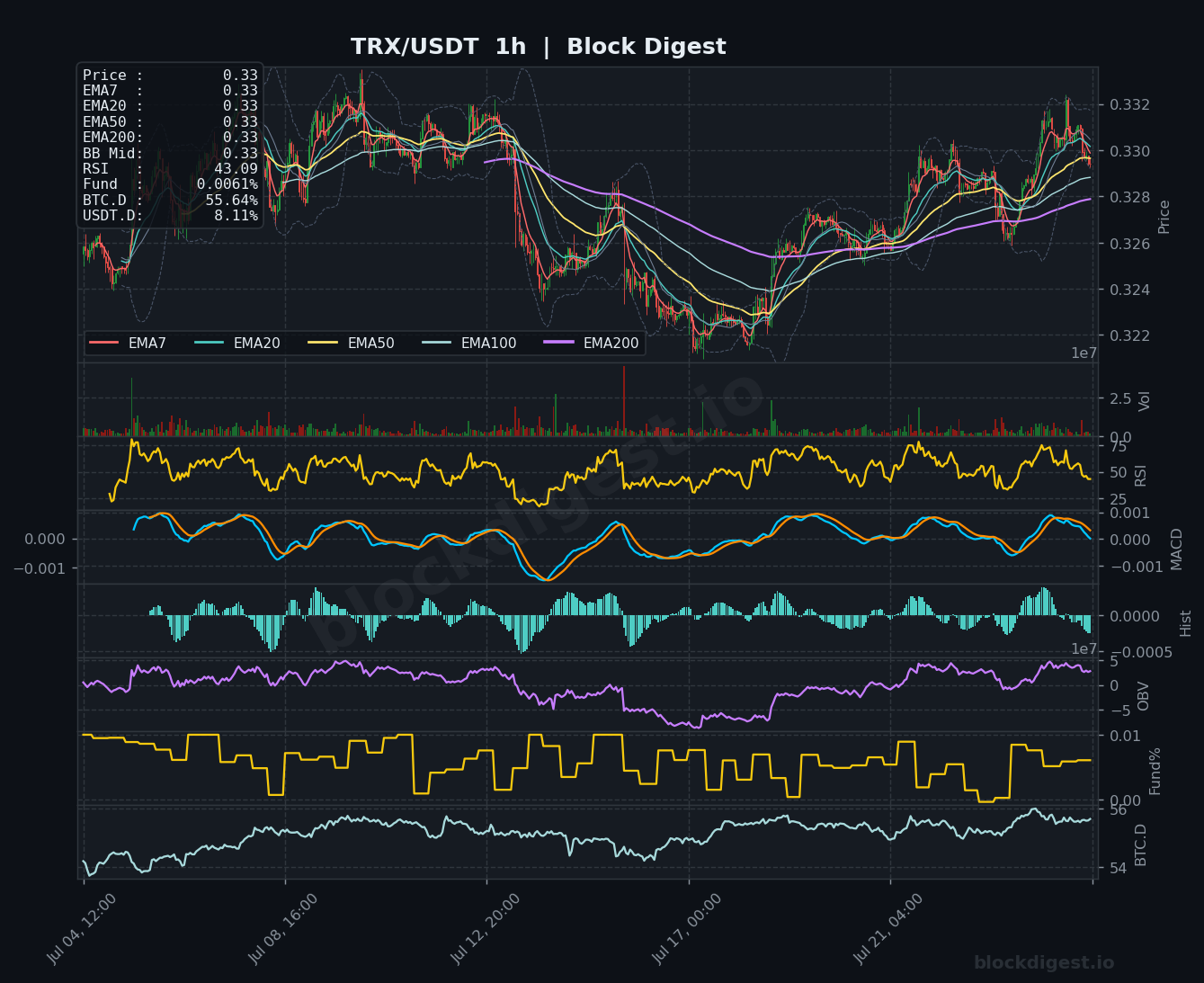Click the 0.326 price axis tick

(1129, 244)
